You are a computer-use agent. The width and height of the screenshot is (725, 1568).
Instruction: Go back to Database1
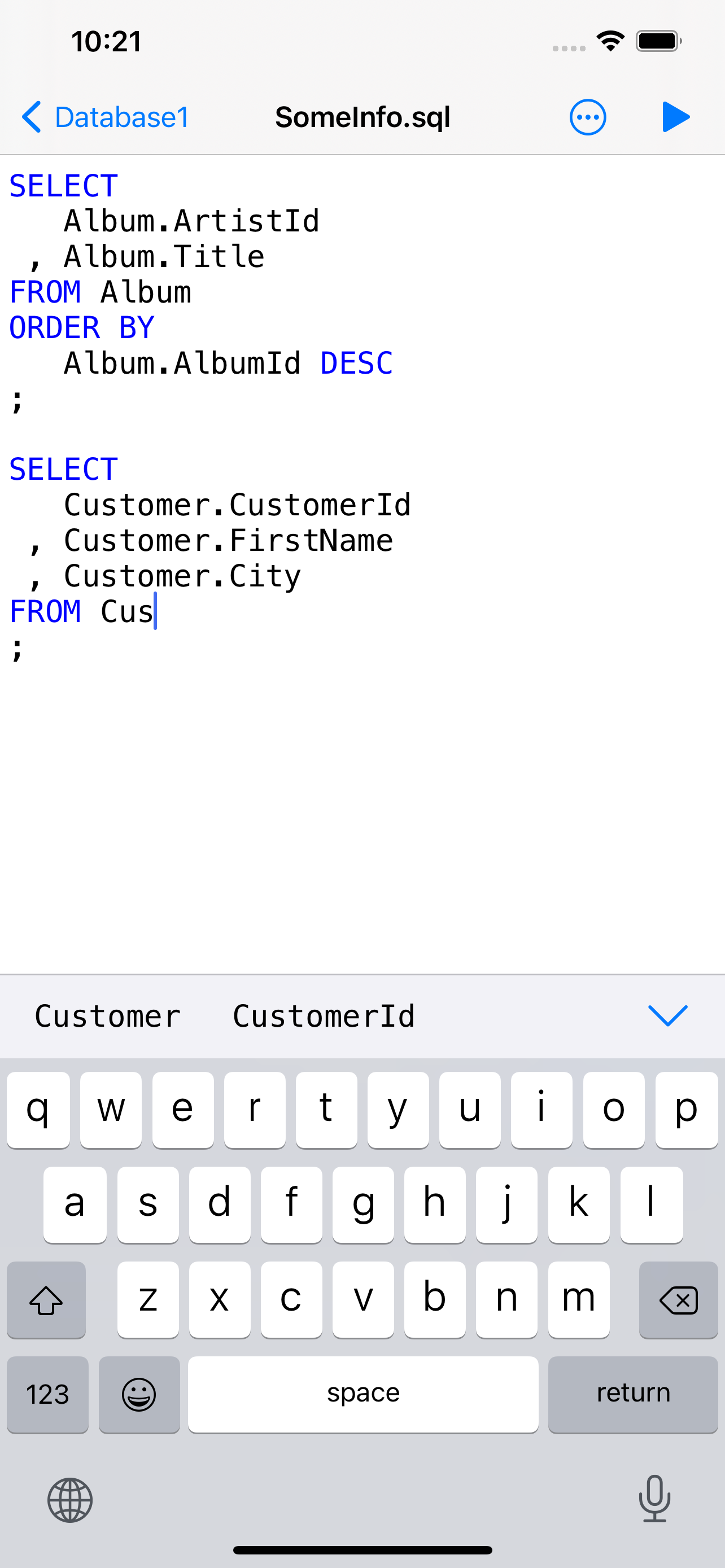point(104,117)
